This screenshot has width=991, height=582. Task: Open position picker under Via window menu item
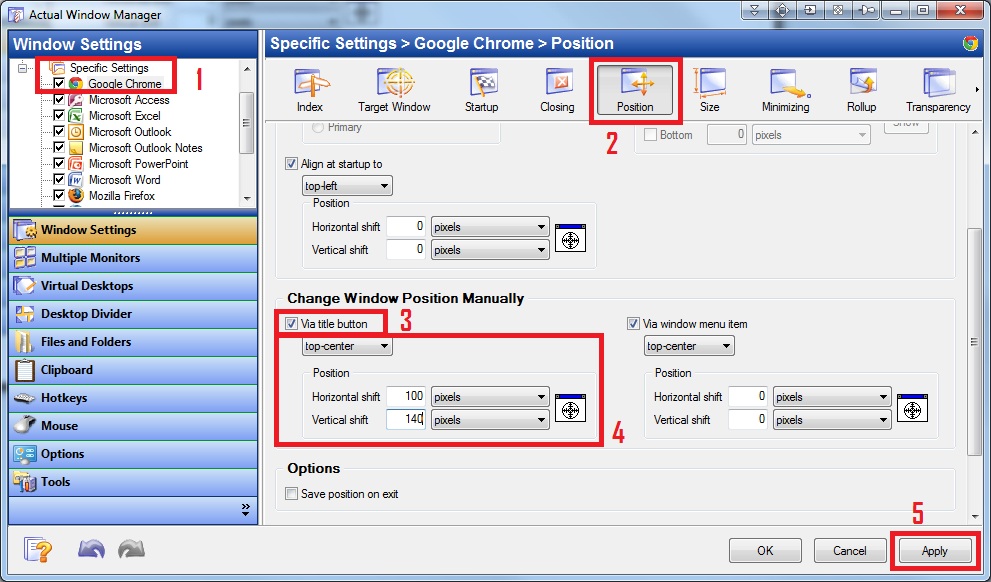(x=913, y=409)
